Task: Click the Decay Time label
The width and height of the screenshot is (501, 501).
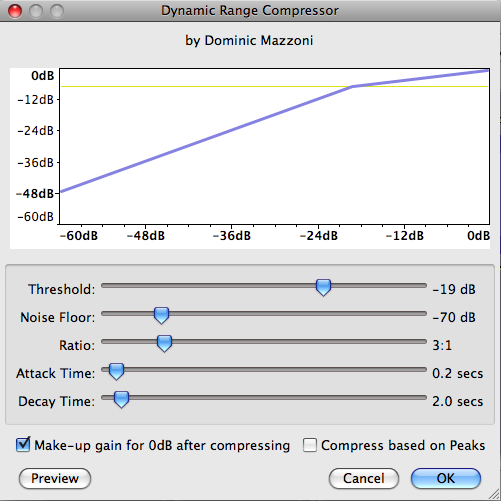Action: point(57,401)
